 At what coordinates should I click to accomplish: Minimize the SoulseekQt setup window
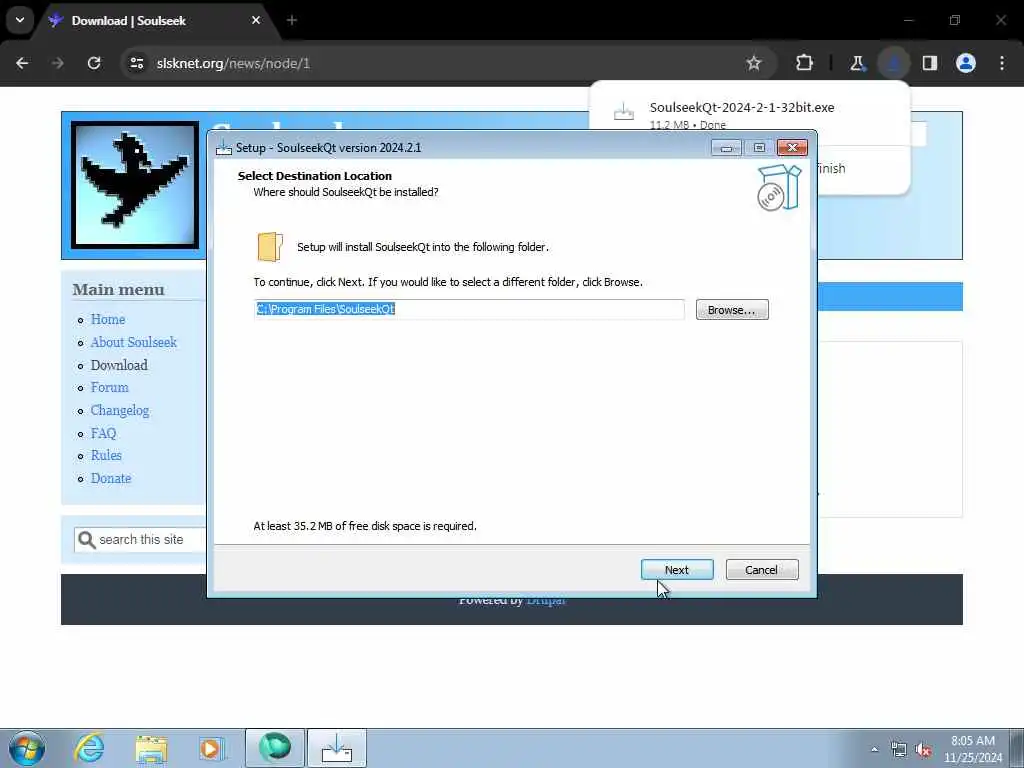726,148
